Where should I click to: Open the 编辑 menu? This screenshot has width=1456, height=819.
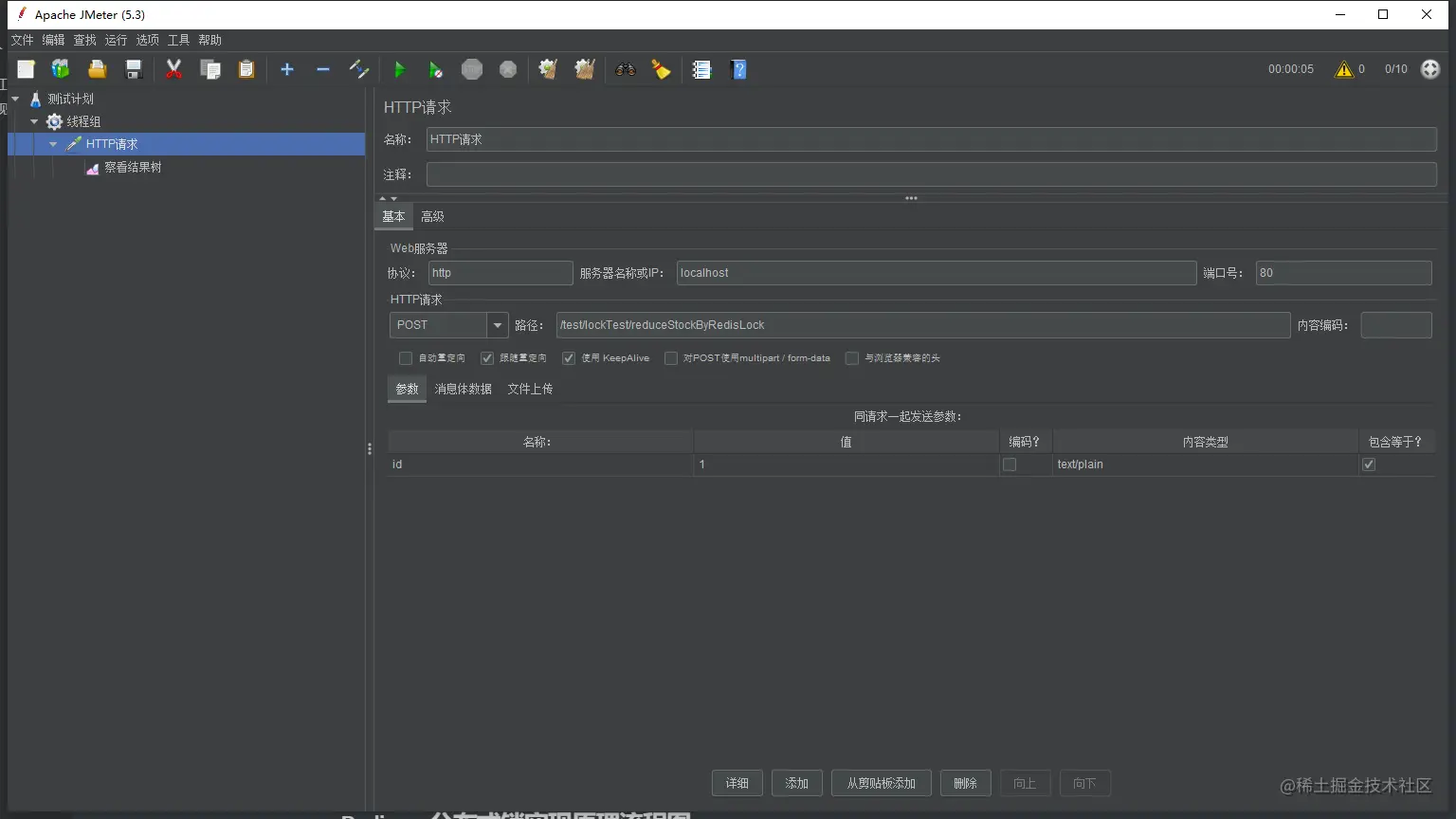point(53,40)
